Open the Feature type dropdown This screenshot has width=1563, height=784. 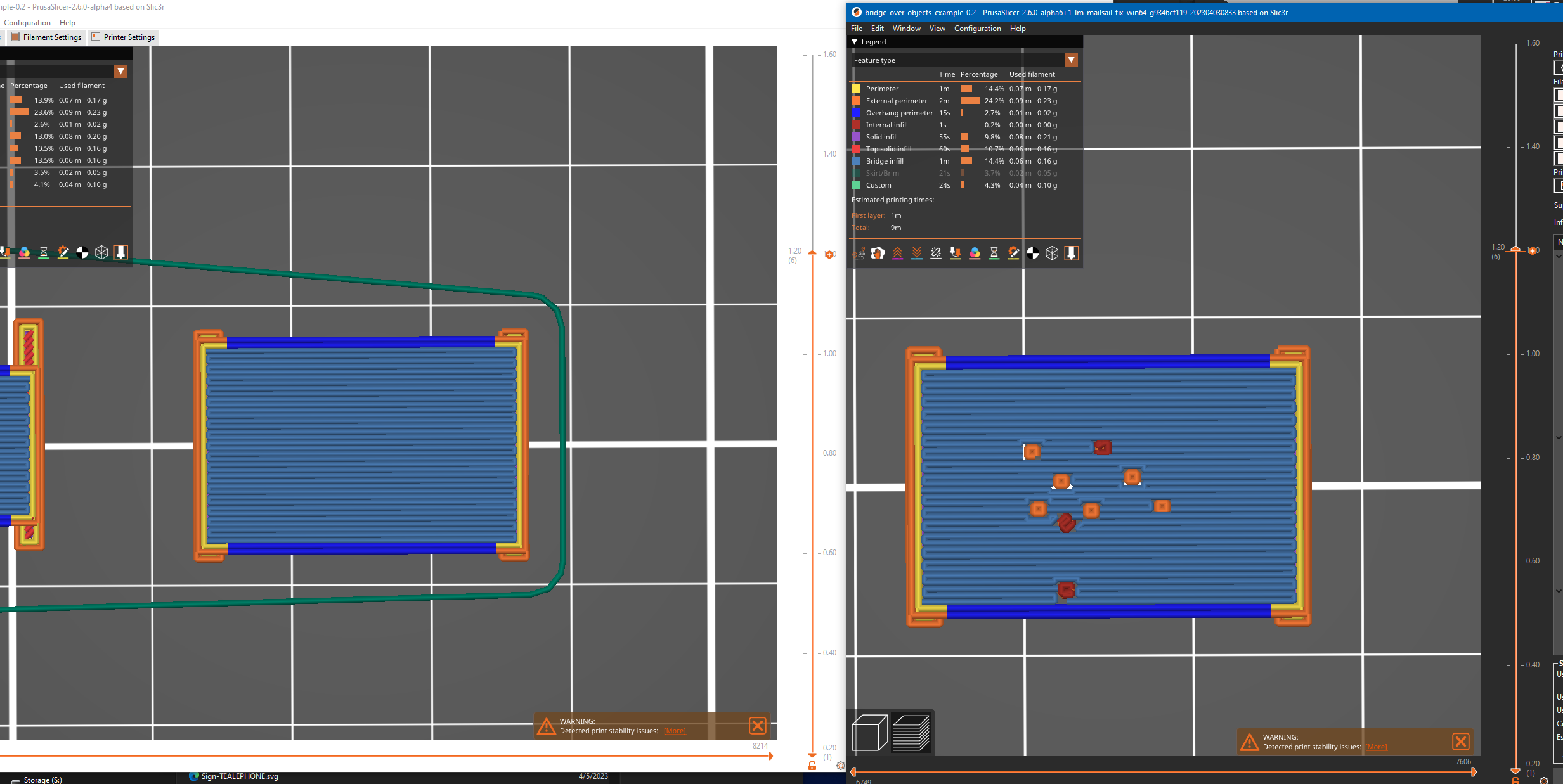point(1070,60)
